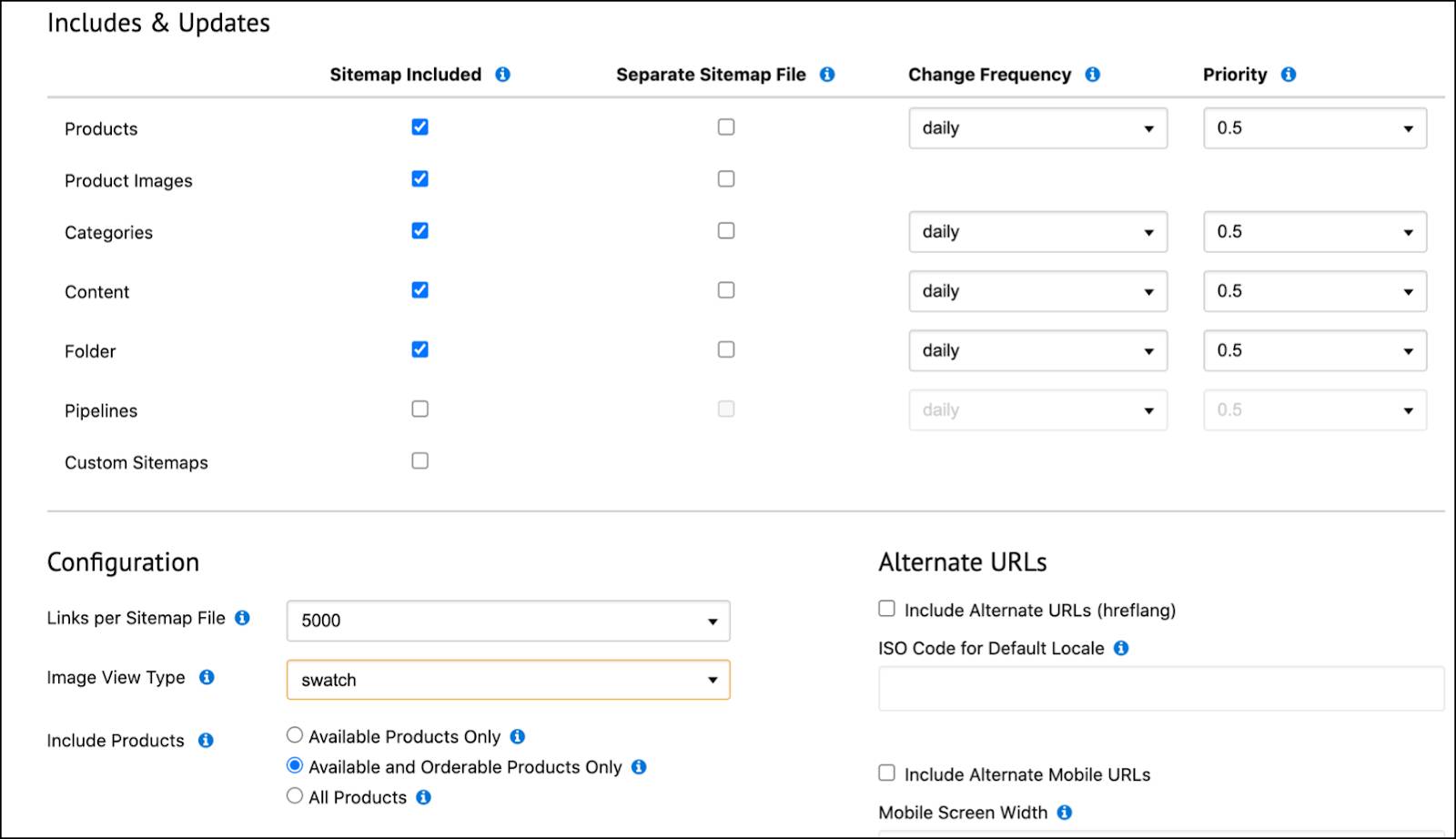1456x839 pixels.
Task: Open info icon next to Change Frequency
Action: click(x=1093, y=75)
